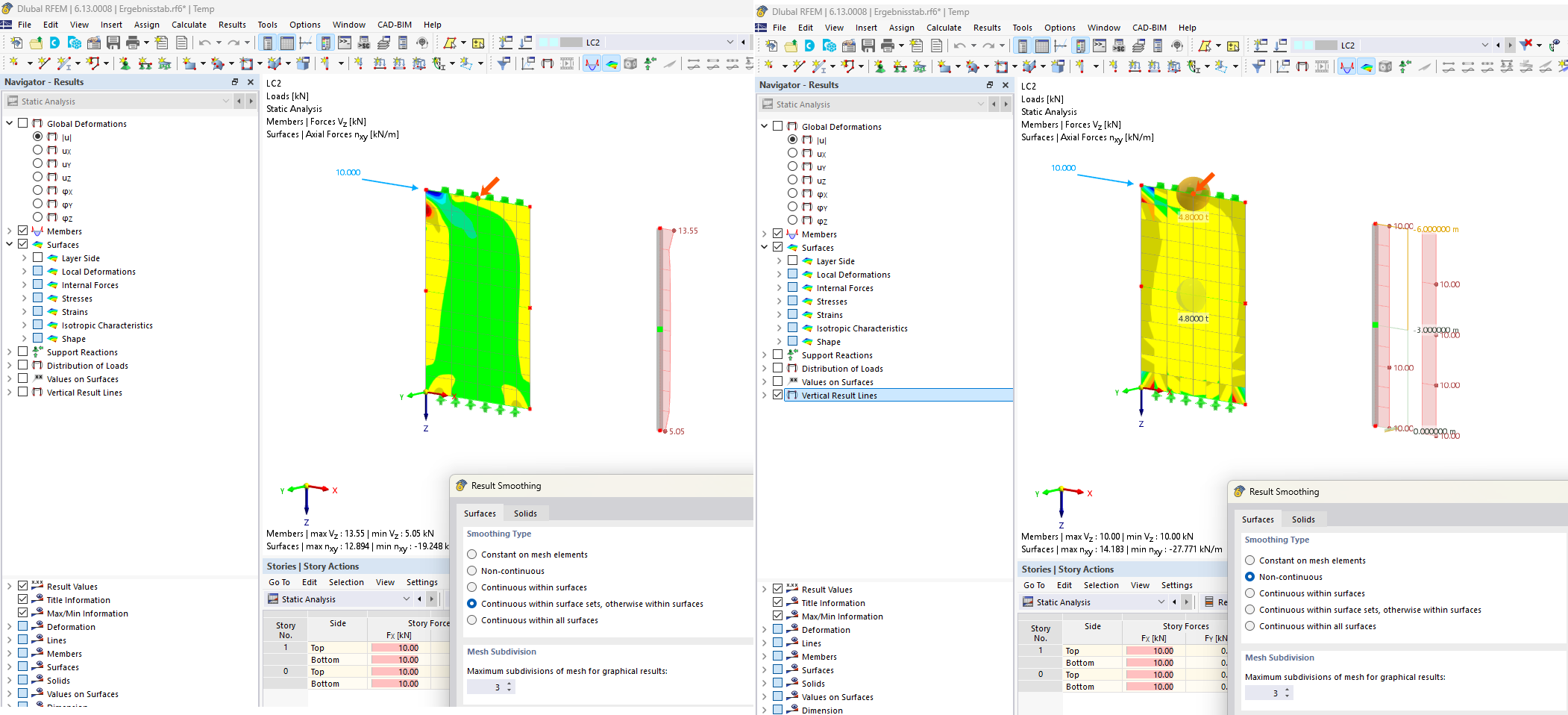This screenshot has width=1568, height=715.
Task: Toggle the surface results color icon in left toolbar
Action: [x=611, y=63]
